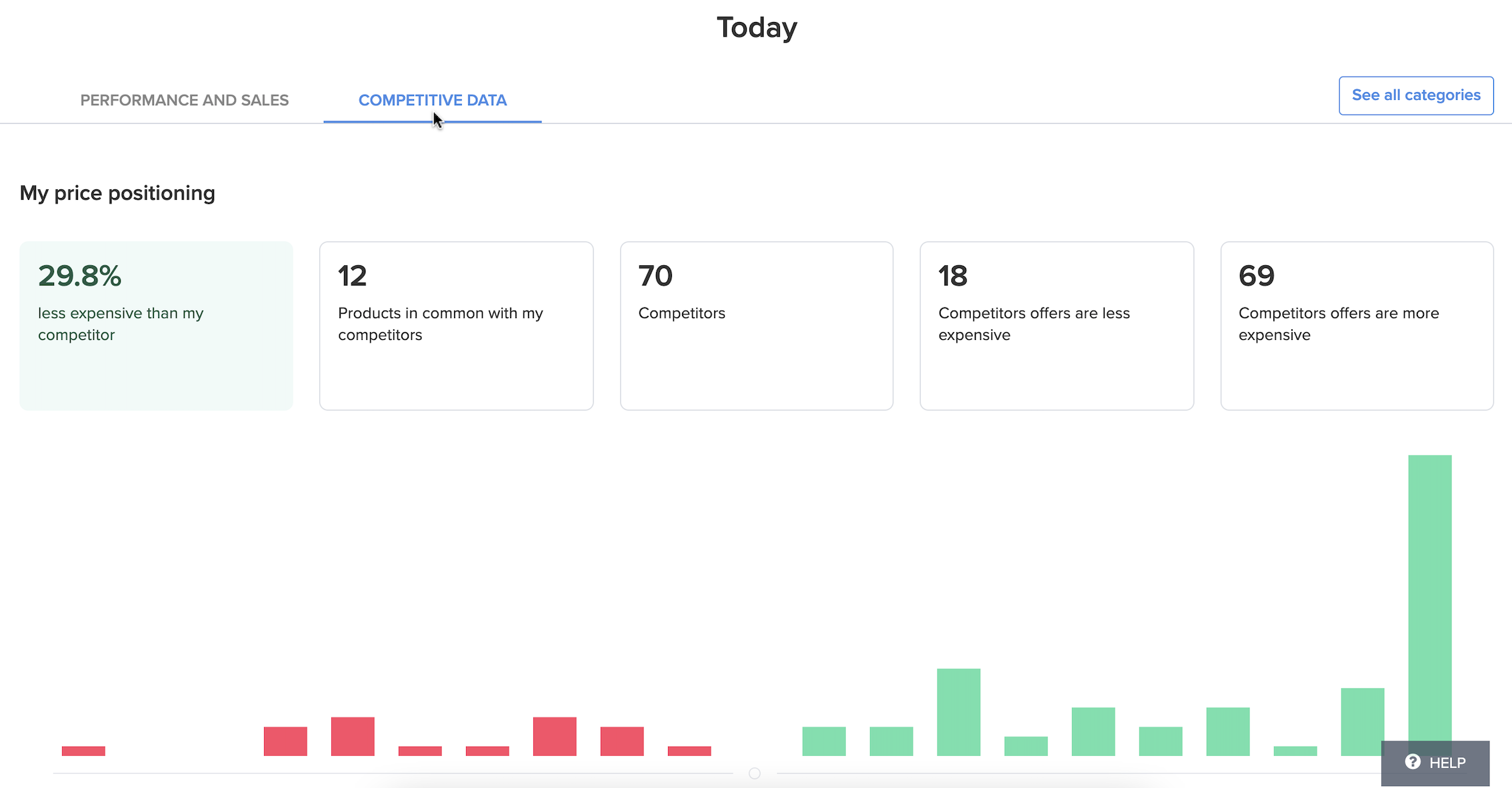Click the 69 competitors offers more expensive card
The width and height of the screenshot is (1512, 788).
[1357, 326]
